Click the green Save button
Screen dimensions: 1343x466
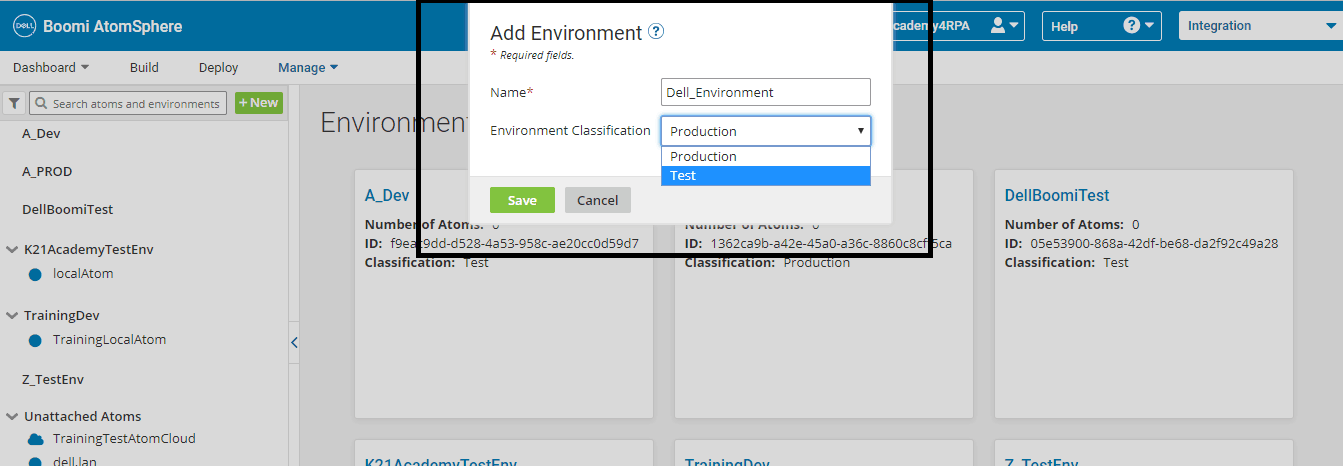coord(522,200)
